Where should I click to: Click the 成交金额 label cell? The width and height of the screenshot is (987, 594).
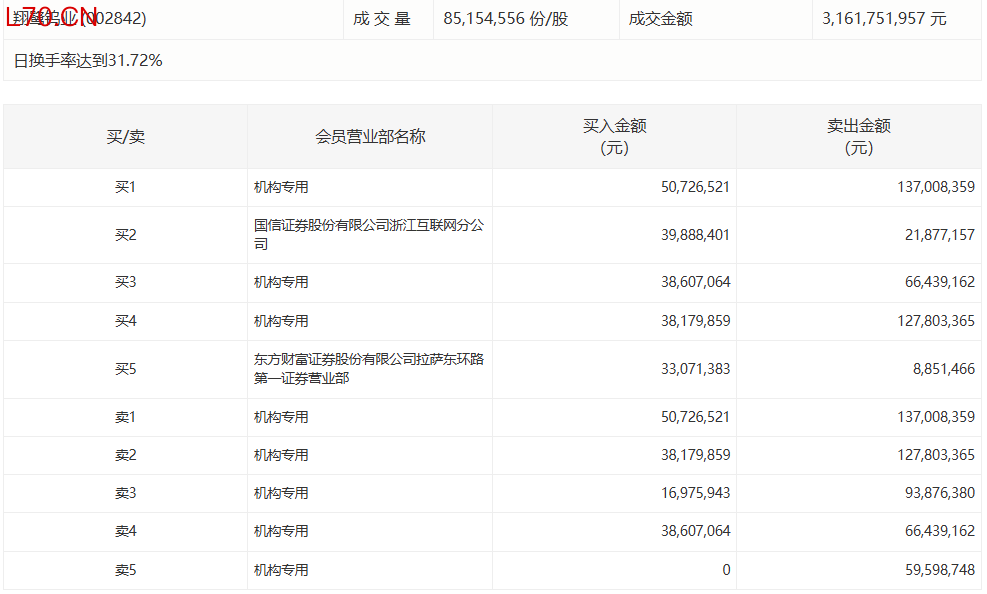[x=660, y=19]
